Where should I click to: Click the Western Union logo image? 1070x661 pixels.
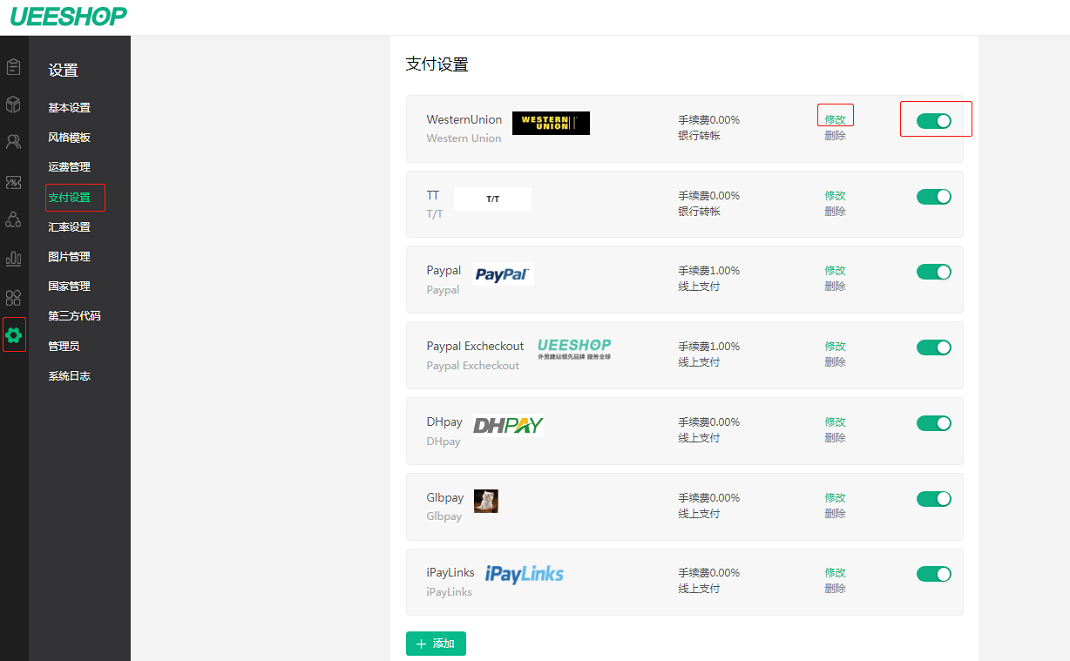pos(551,123)
